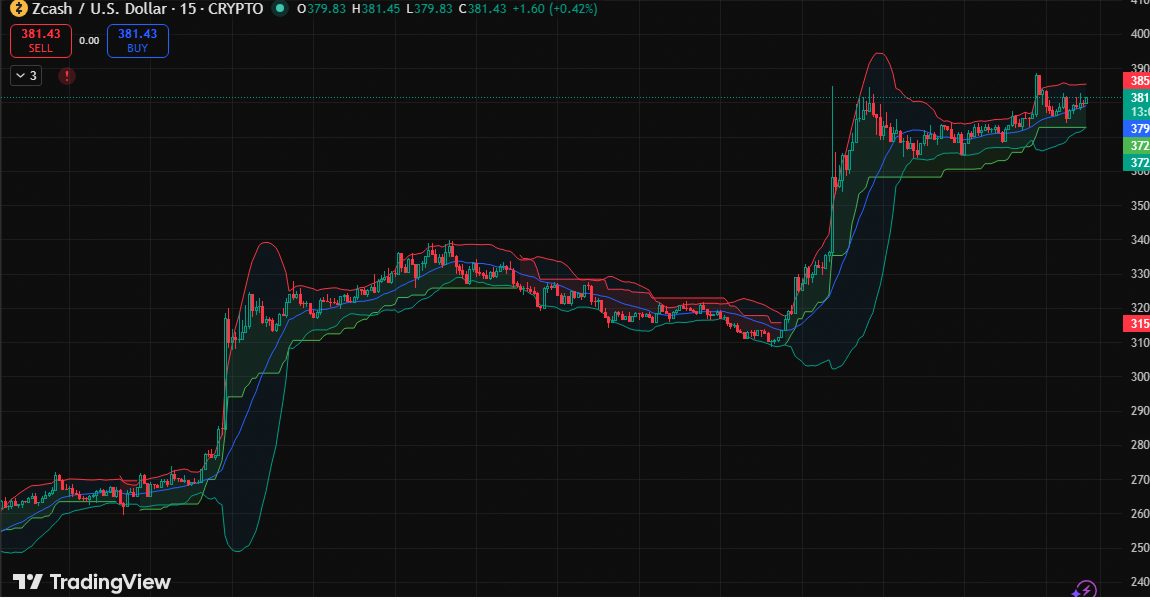The width and height of the screenshot is (1150, 600).
Task: Select the red 385 price label
Action: point(1137,81)
